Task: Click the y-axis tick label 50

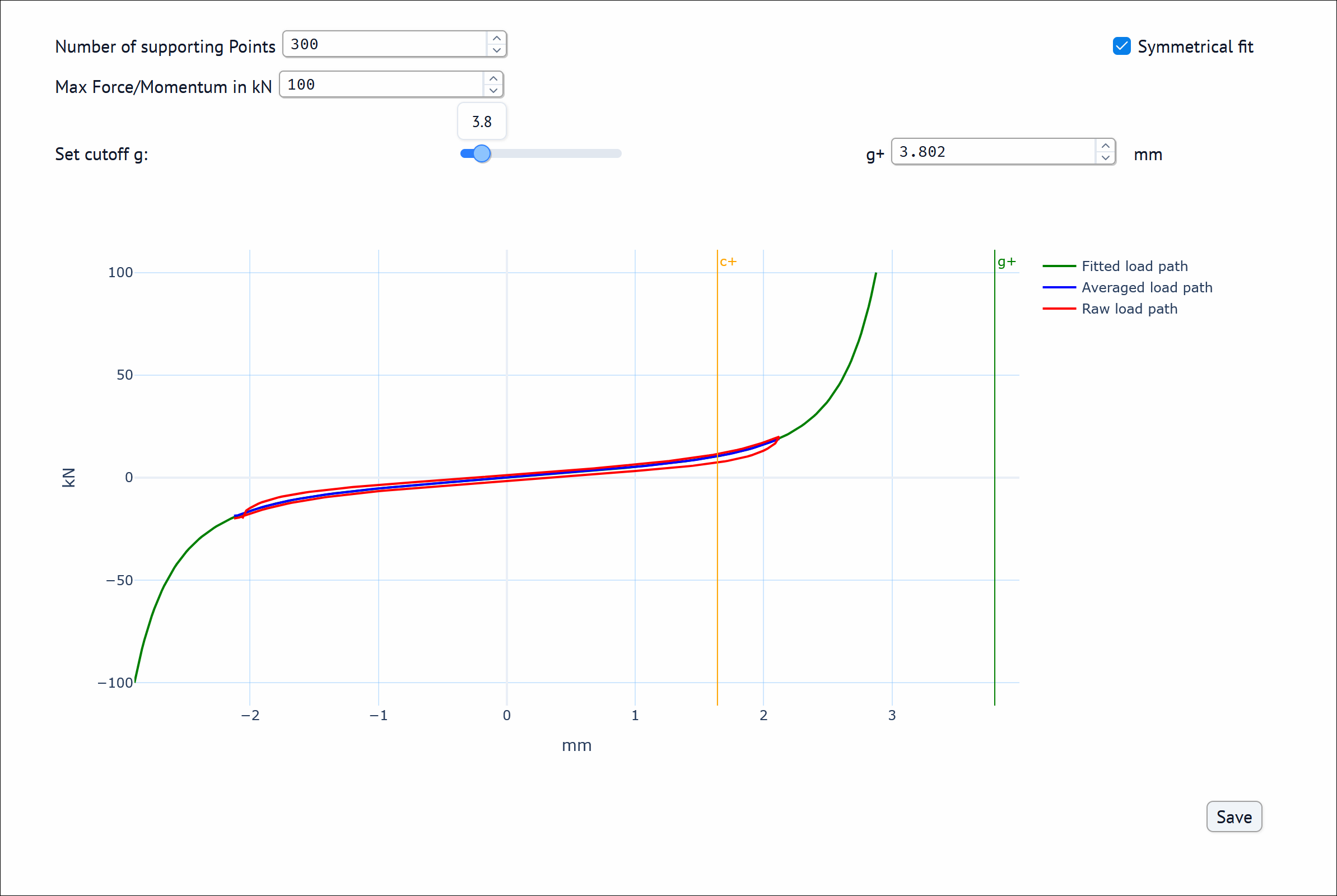Action: click(124, 375)
